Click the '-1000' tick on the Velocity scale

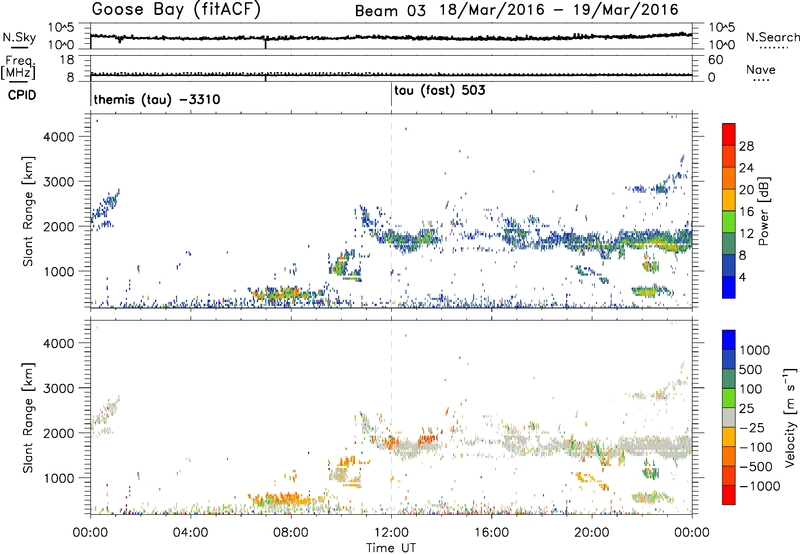[x=759, y=486]
